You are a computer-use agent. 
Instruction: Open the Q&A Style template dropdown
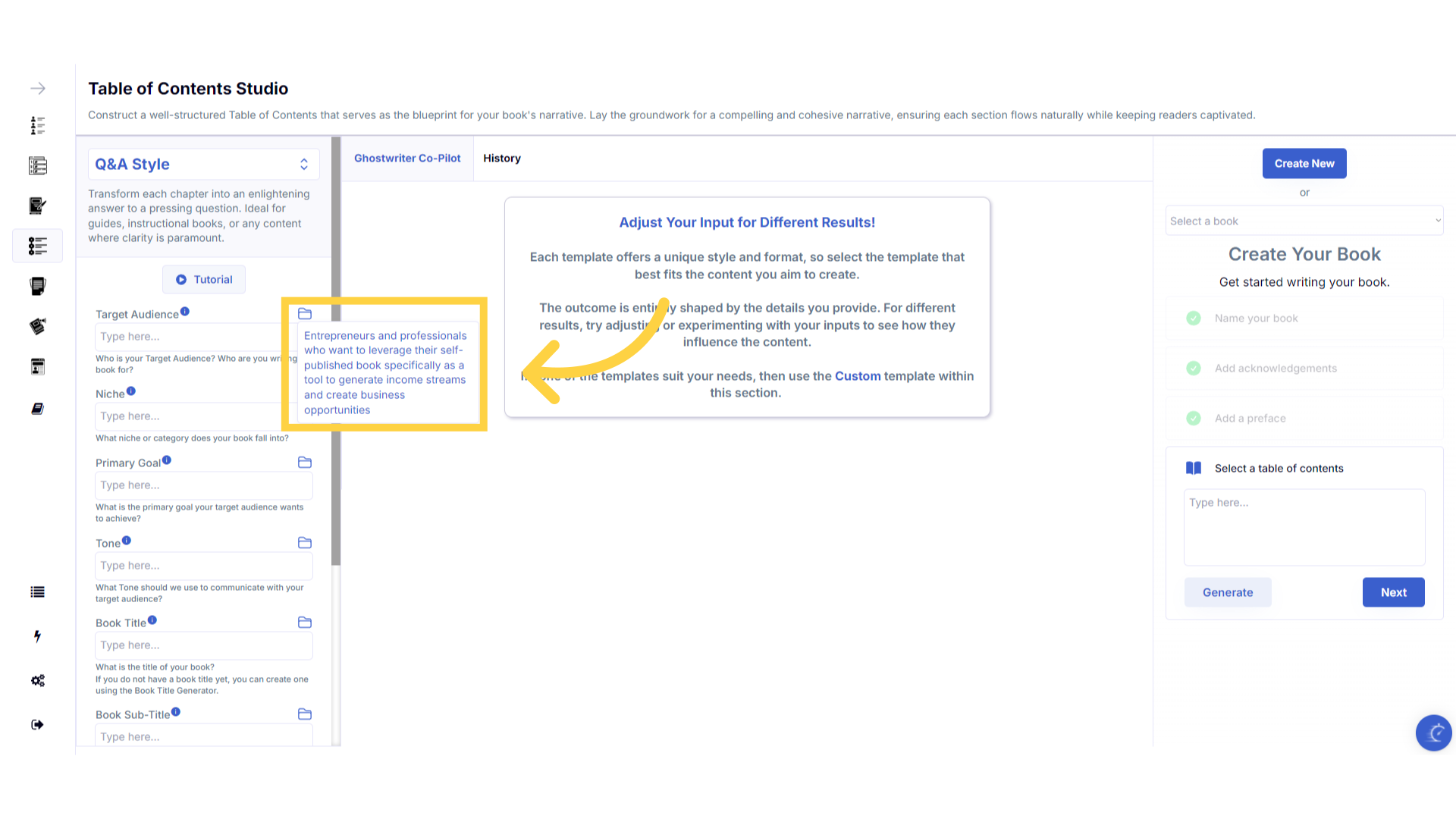[203, 165]
